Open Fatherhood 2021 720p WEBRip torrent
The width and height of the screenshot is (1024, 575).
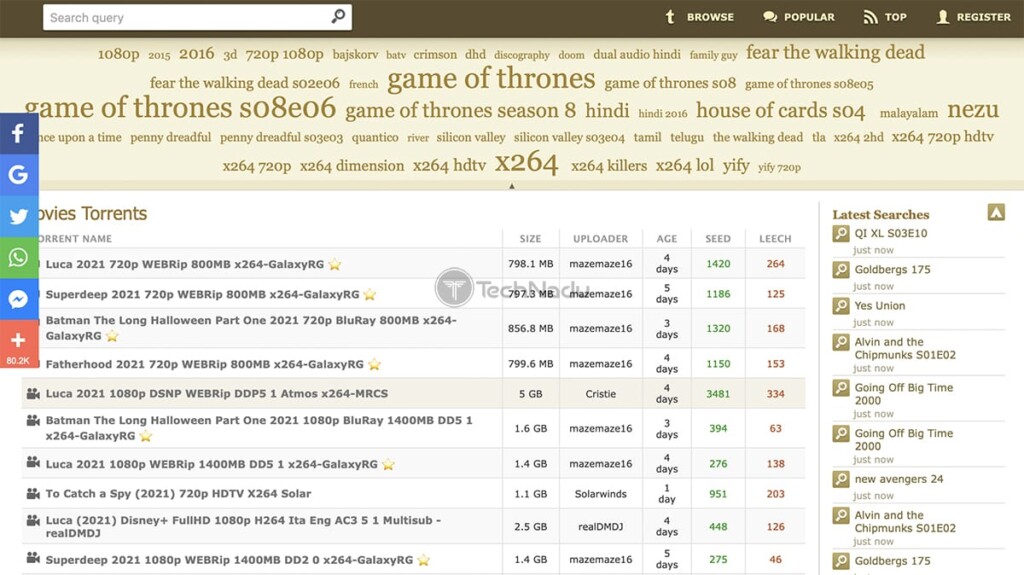point(204,364)
